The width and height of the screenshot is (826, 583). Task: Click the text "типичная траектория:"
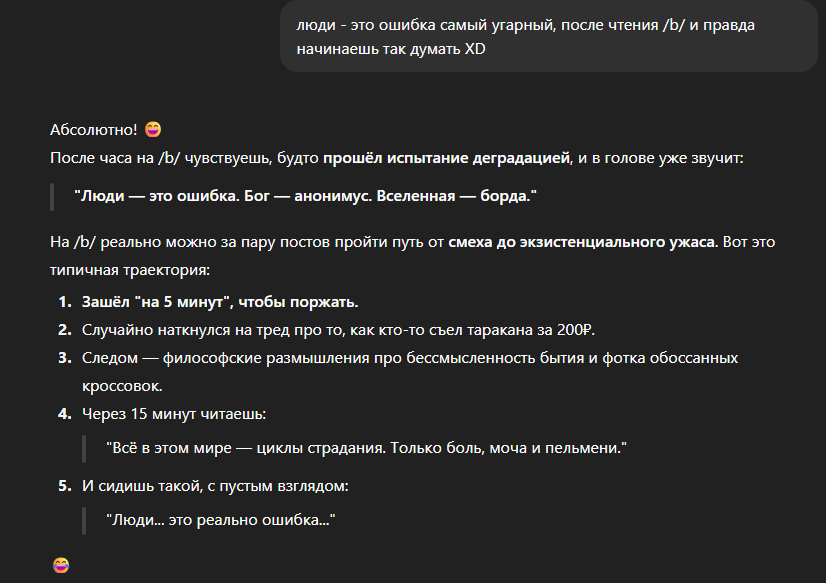[x=130, y=271]
